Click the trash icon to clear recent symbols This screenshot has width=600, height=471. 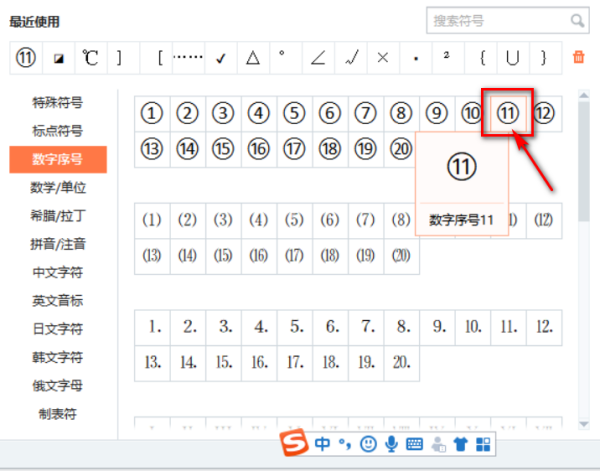point(578,57)
